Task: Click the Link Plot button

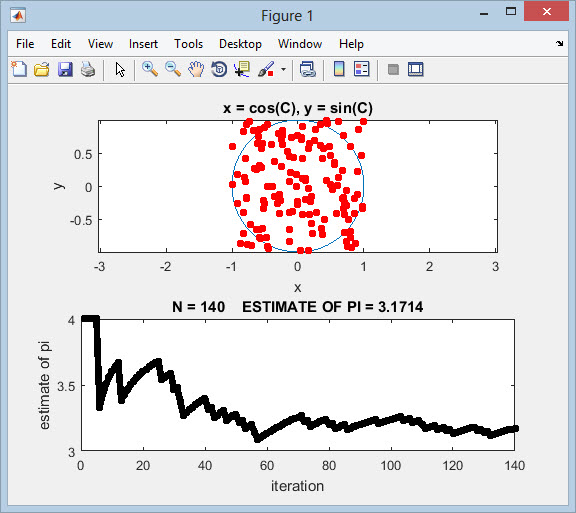Action: [307, 69]
